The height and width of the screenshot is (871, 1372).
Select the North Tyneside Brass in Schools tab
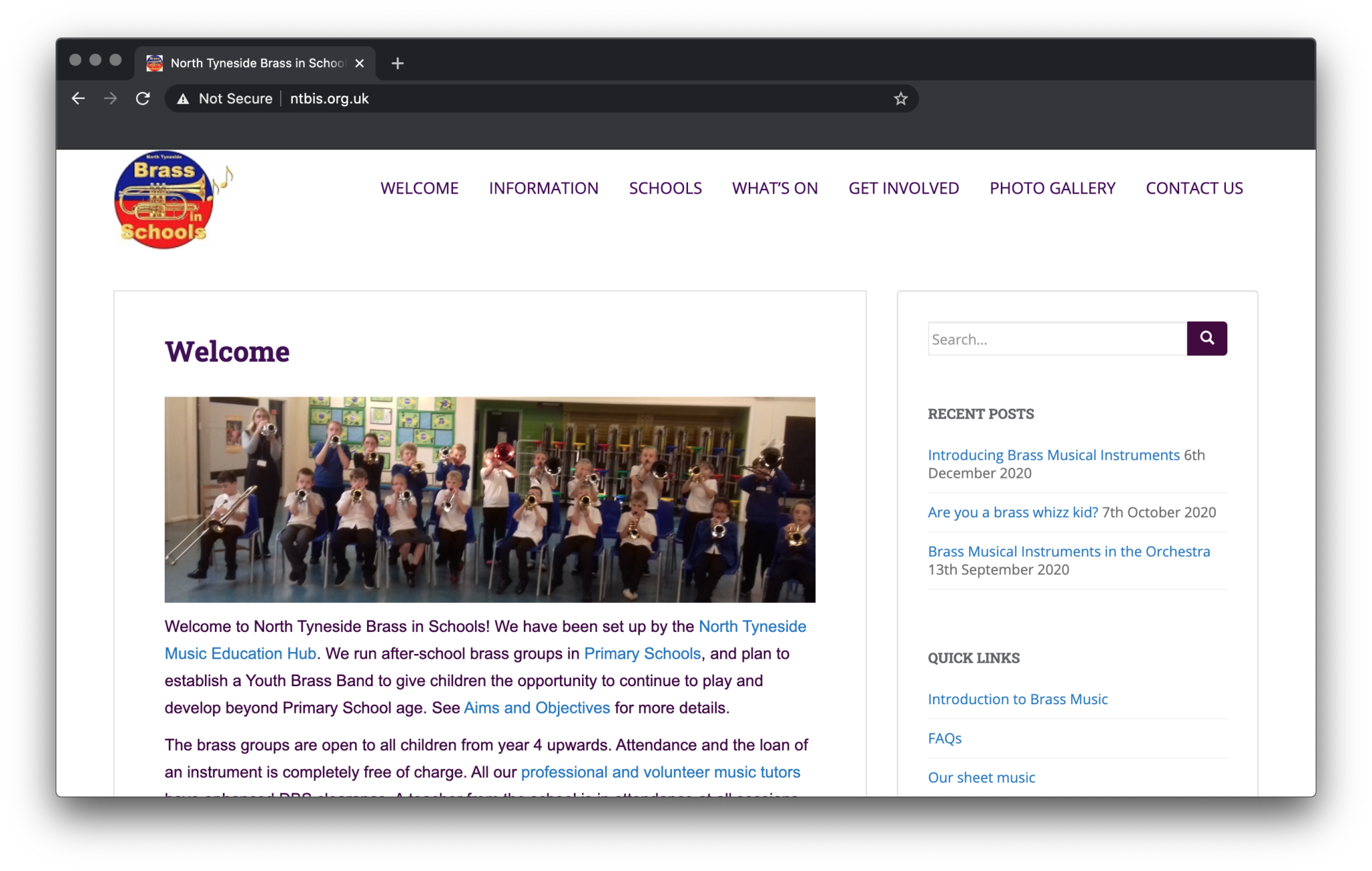pos(255,63)
